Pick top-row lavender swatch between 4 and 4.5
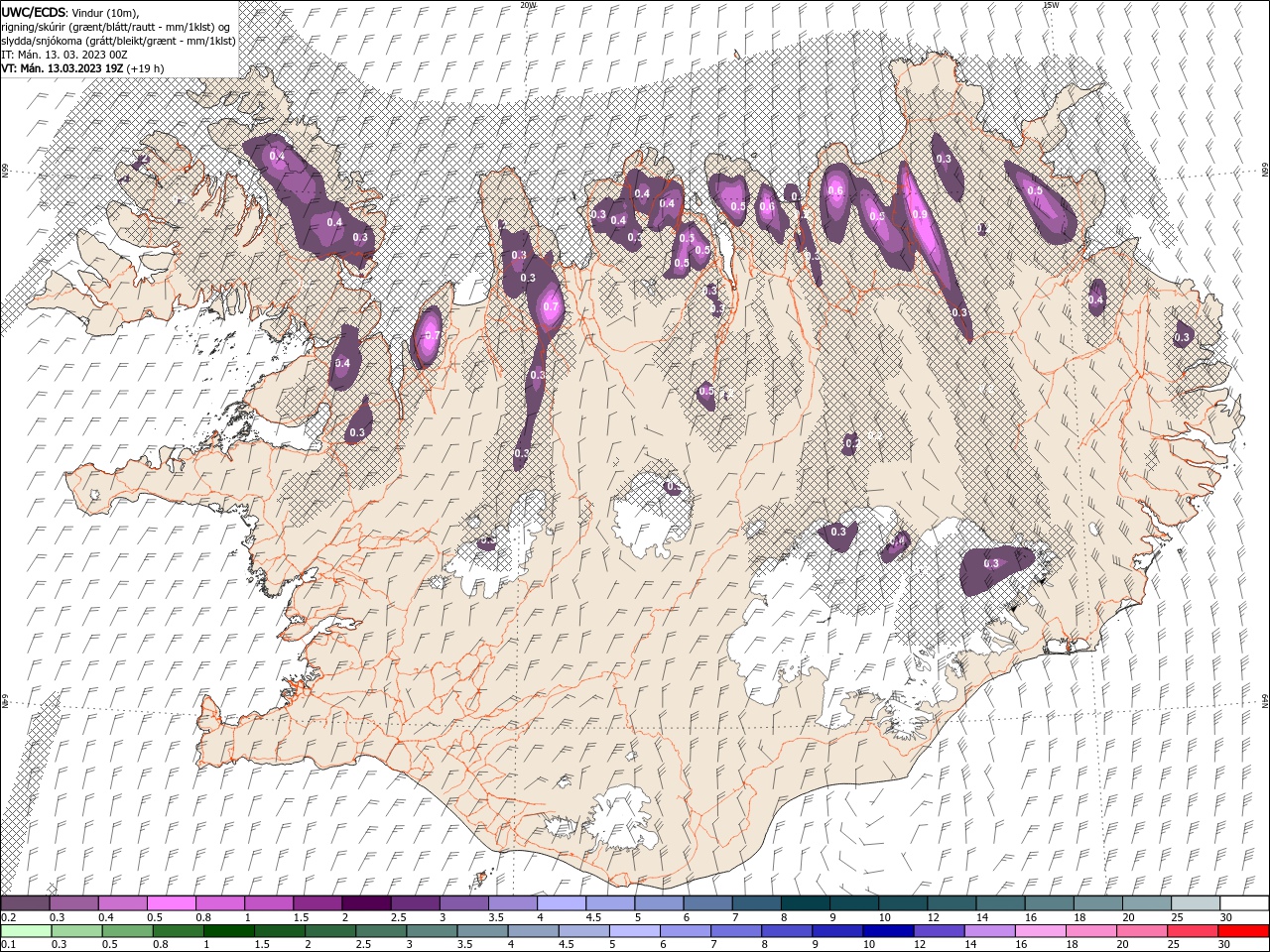Viewport: 1270px width, 952px height. (562, 903)
